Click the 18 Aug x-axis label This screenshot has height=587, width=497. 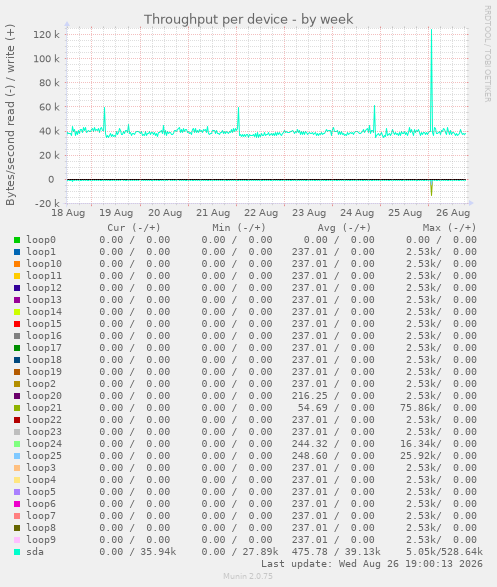point(68,213)
